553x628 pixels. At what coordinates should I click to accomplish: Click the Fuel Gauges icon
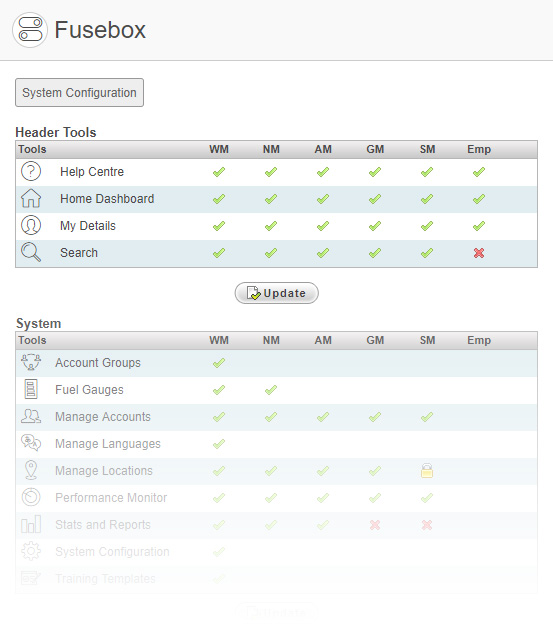click(31, 389)
